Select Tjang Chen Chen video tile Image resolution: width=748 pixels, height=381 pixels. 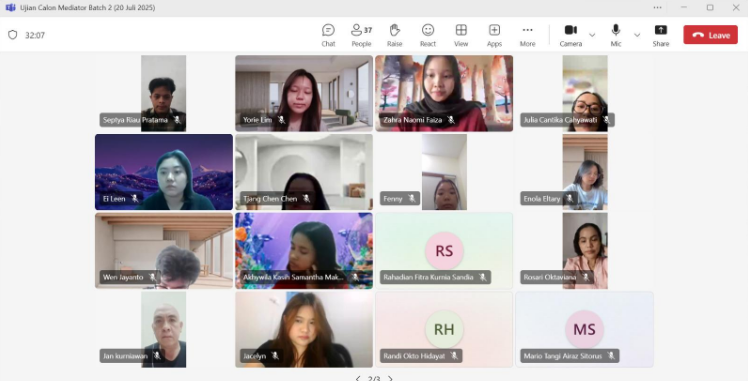304,172
